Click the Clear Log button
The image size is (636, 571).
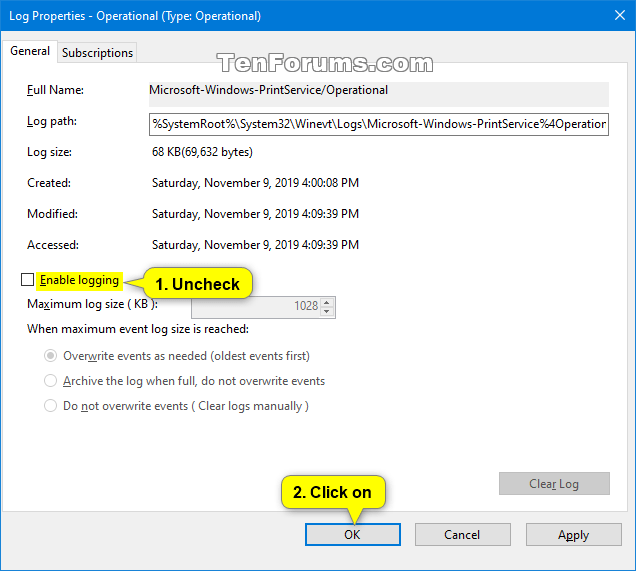pyautogui.click(x=554, y=483)
